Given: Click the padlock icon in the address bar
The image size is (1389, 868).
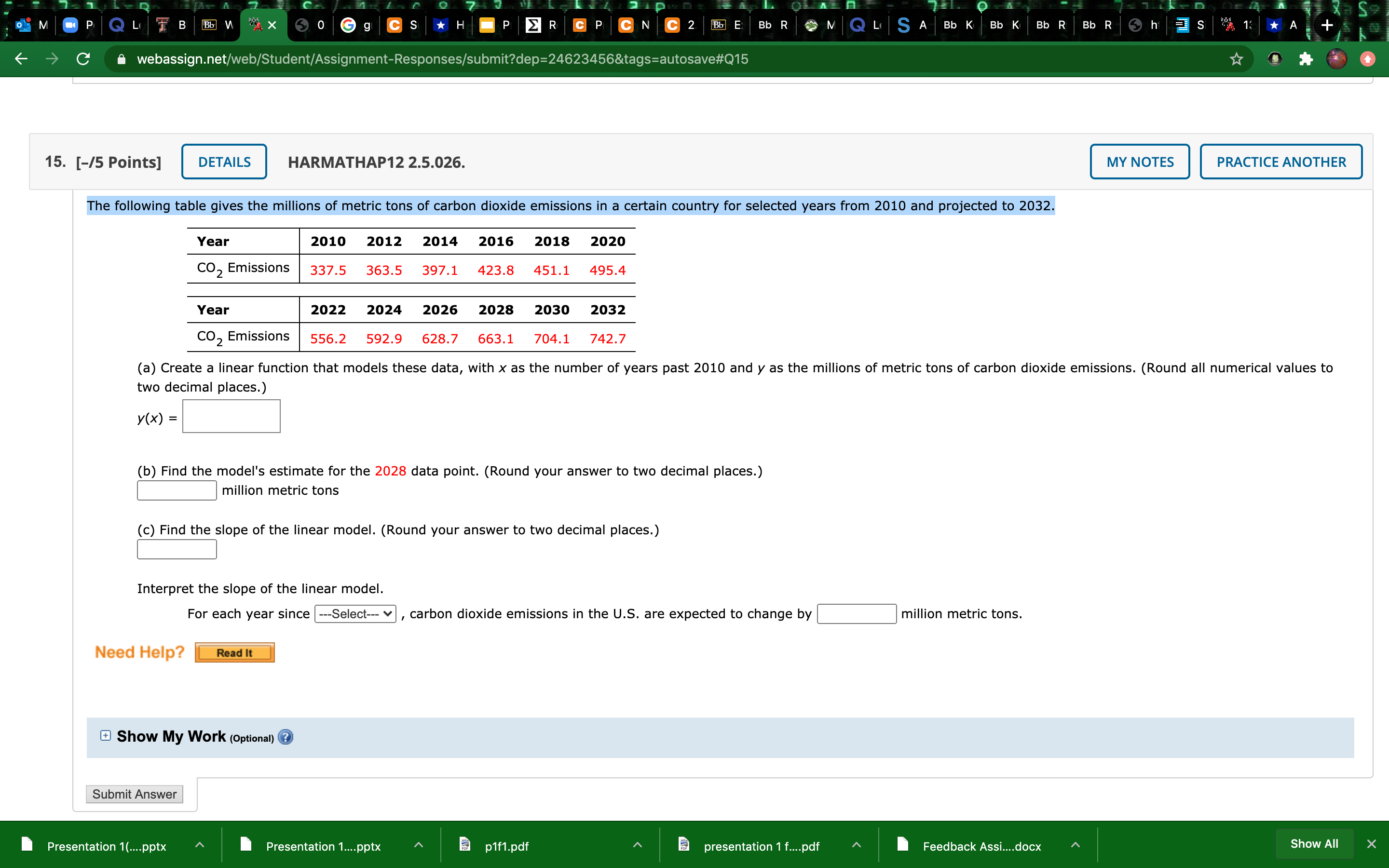Looking at the screenshot, I should click(122, 58).
